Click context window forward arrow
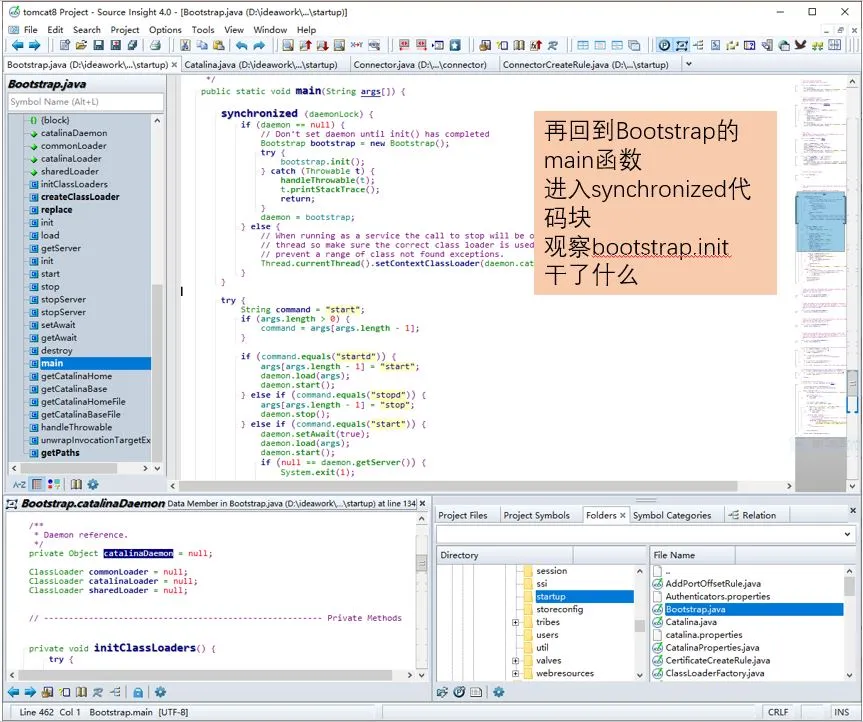 point(30,692)
